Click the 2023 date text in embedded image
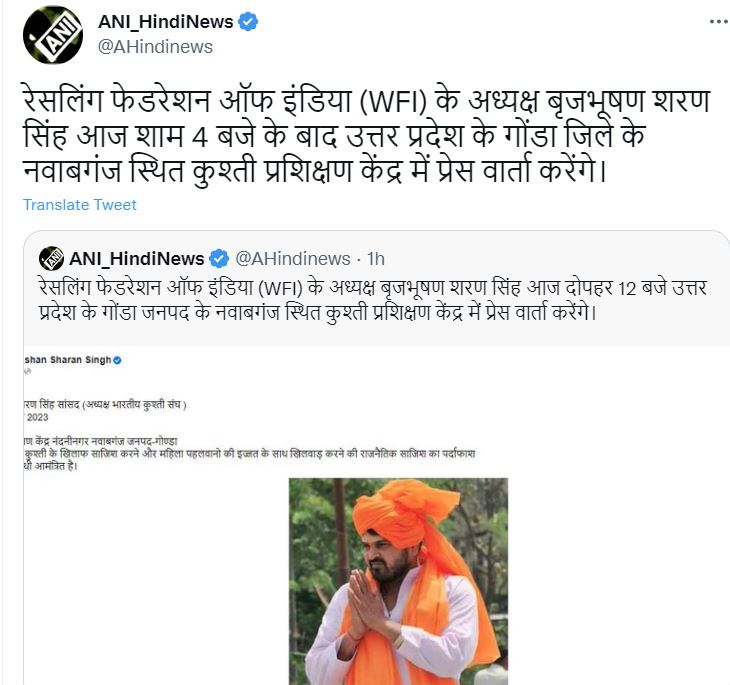Viewport: 730px width, 685px height. pyautogui.click(x=37, y=417)
